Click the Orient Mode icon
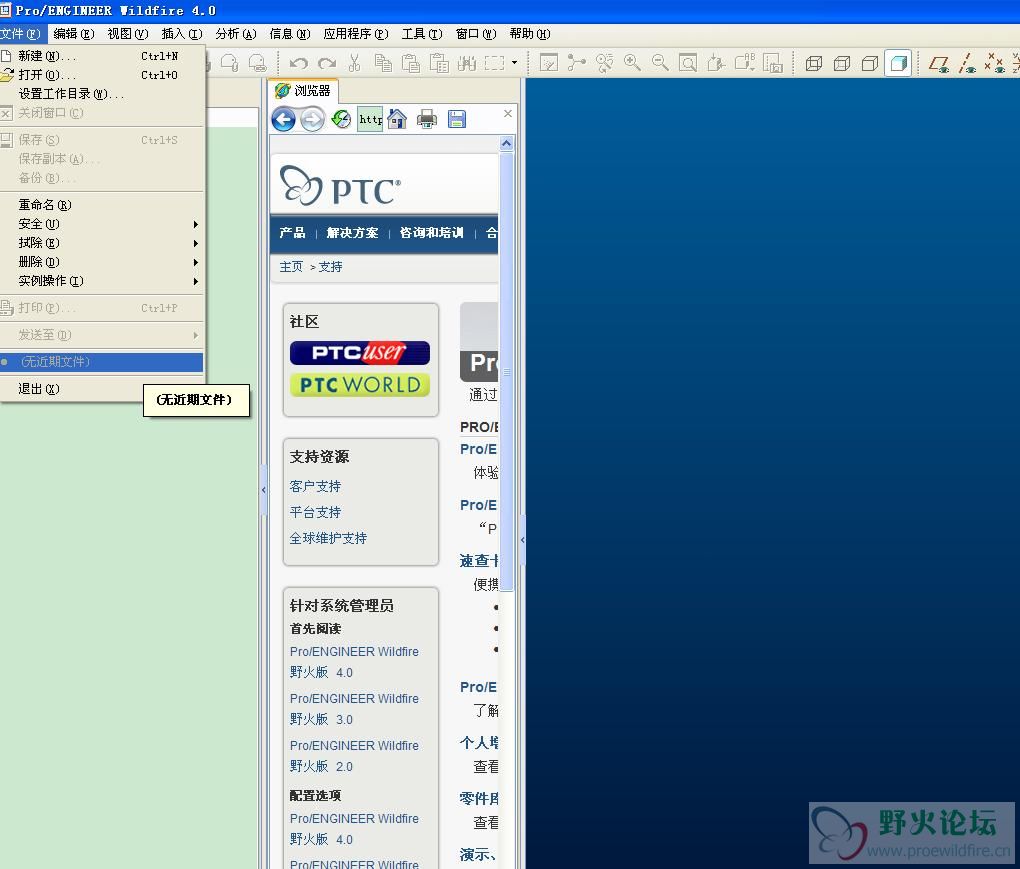Image resolution: width=1020 pixels, height=869 pixels. [604, 63]
